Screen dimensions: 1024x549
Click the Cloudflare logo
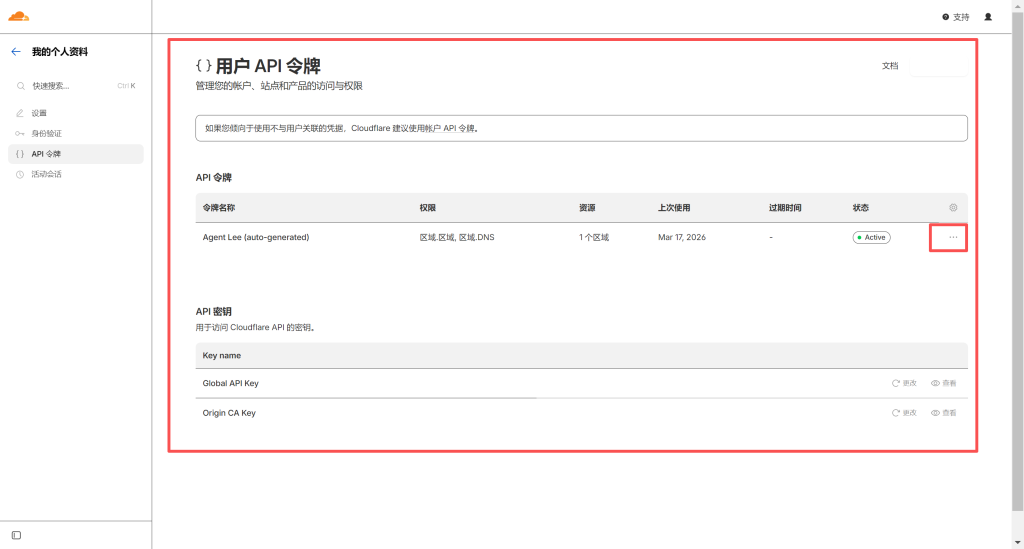19,16
